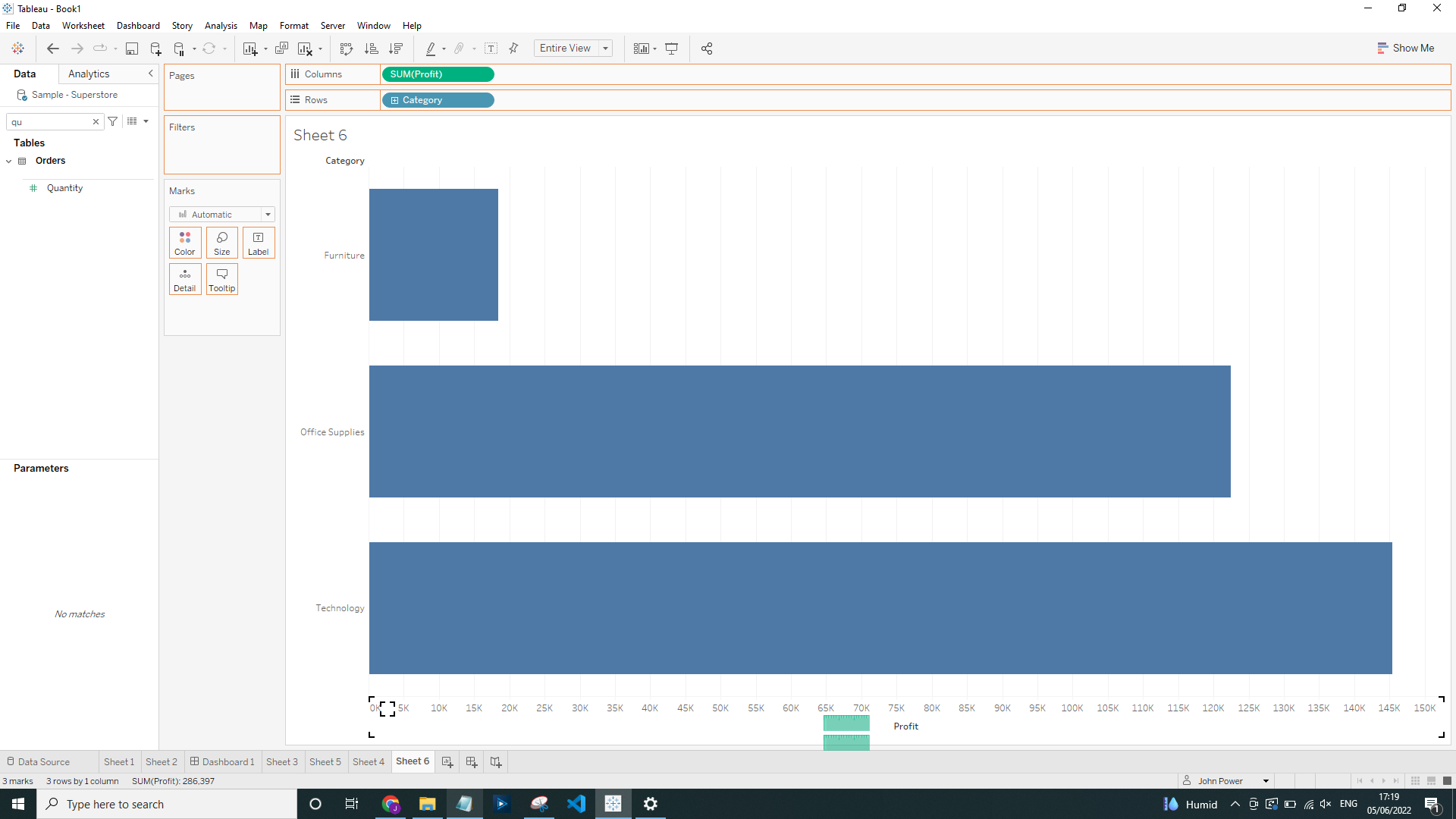The height and width of the screenshot is (819, 1456).
Task: Open the Pause Auto Updates dropdown arrow
Action: coord(194,49)
